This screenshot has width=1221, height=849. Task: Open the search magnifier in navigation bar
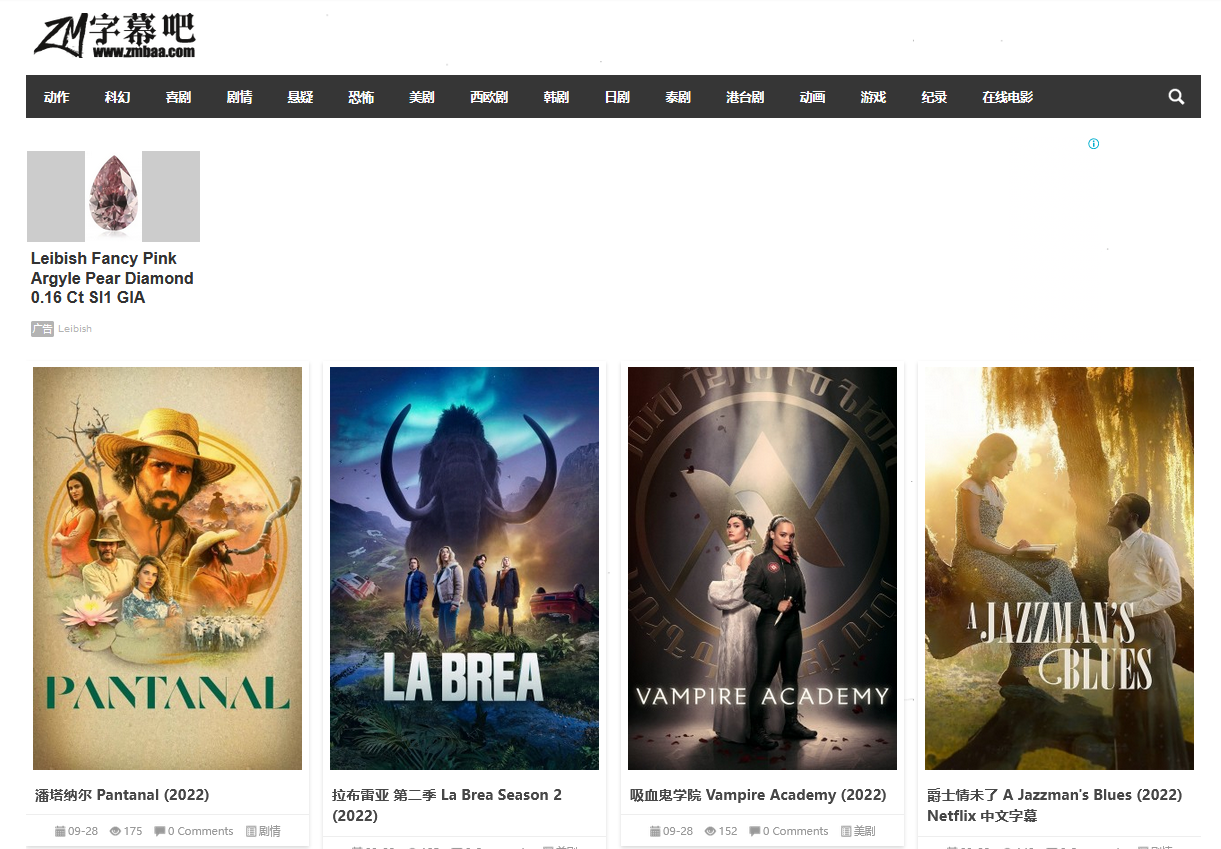(x=1176, y=97)
